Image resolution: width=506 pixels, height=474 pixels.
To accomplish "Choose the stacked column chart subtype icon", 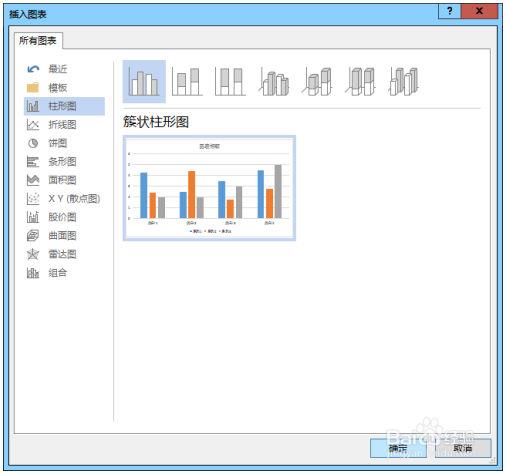I will pyautogui.click(x=187, y=82).
